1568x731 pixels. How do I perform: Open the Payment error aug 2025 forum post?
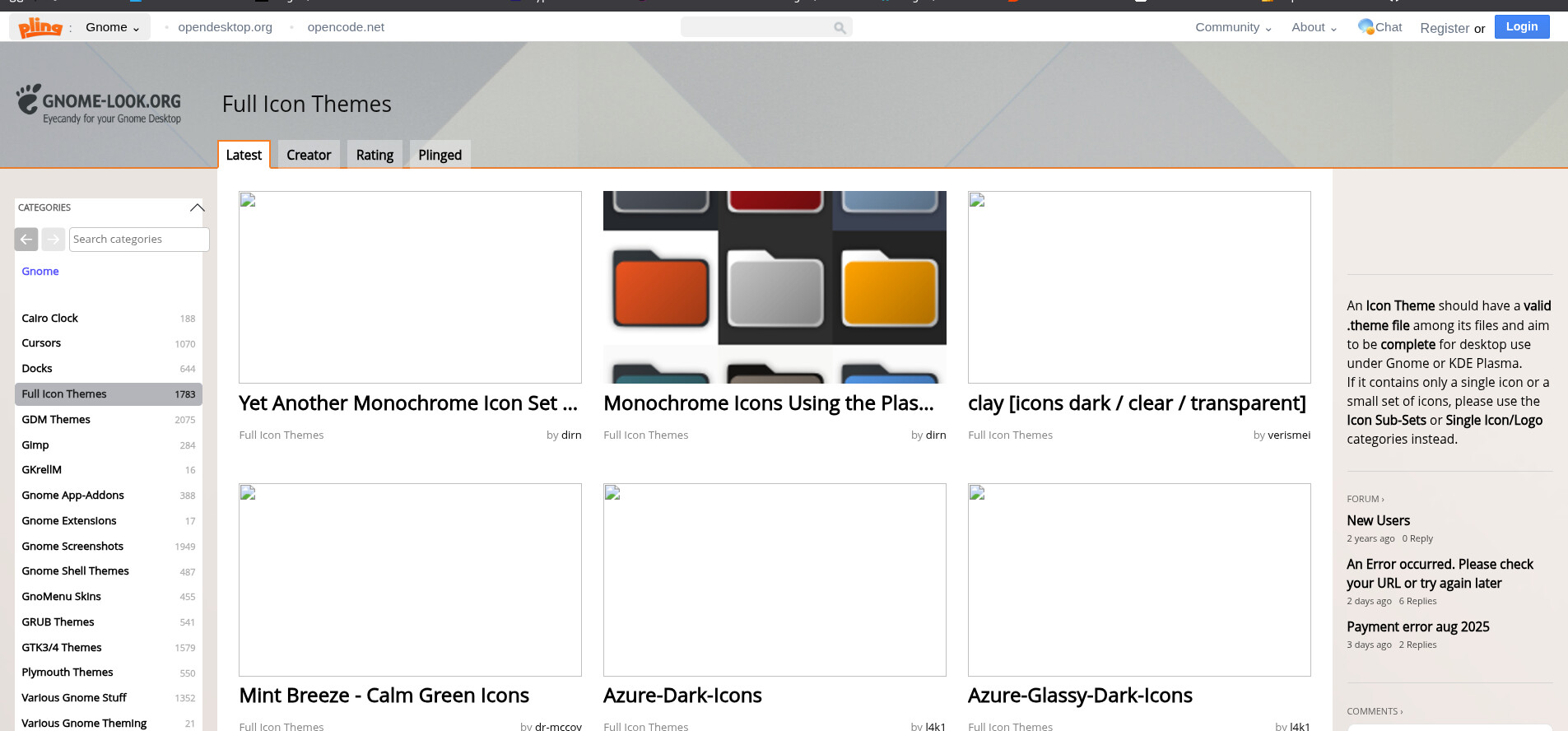[1417, 627]
